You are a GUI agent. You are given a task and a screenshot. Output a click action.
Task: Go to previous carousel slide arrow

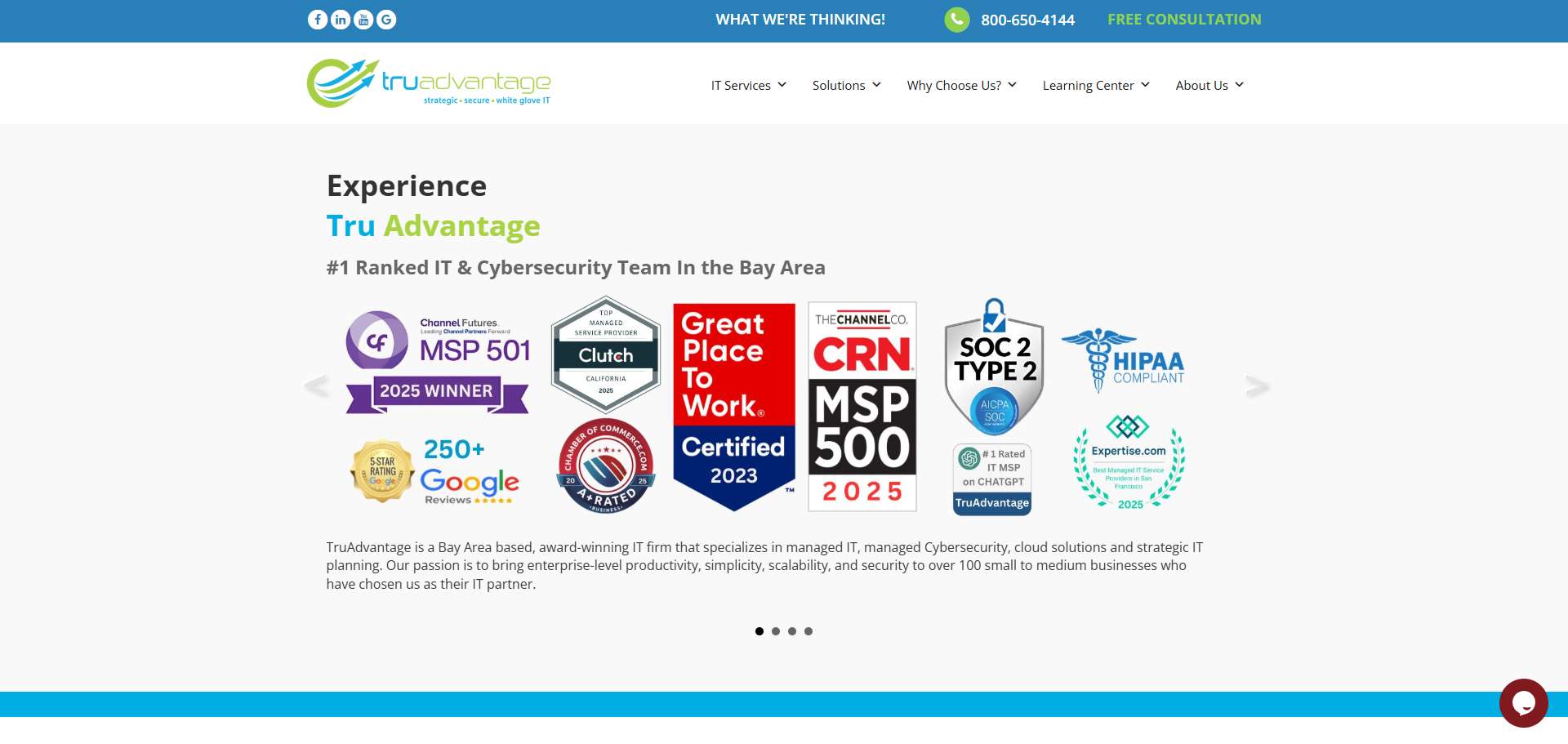point(316,386)
